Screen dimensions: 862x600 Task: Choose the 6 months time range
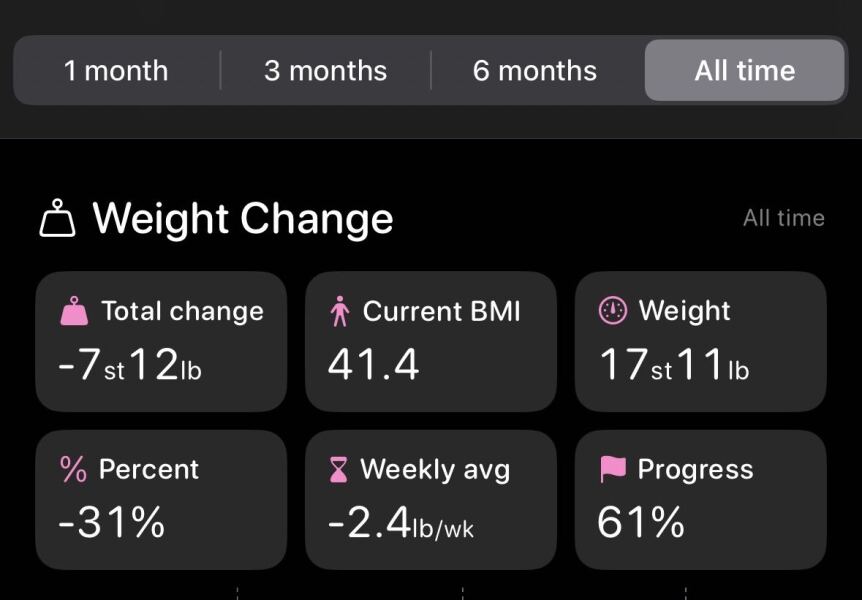click(x=535, y=71)
